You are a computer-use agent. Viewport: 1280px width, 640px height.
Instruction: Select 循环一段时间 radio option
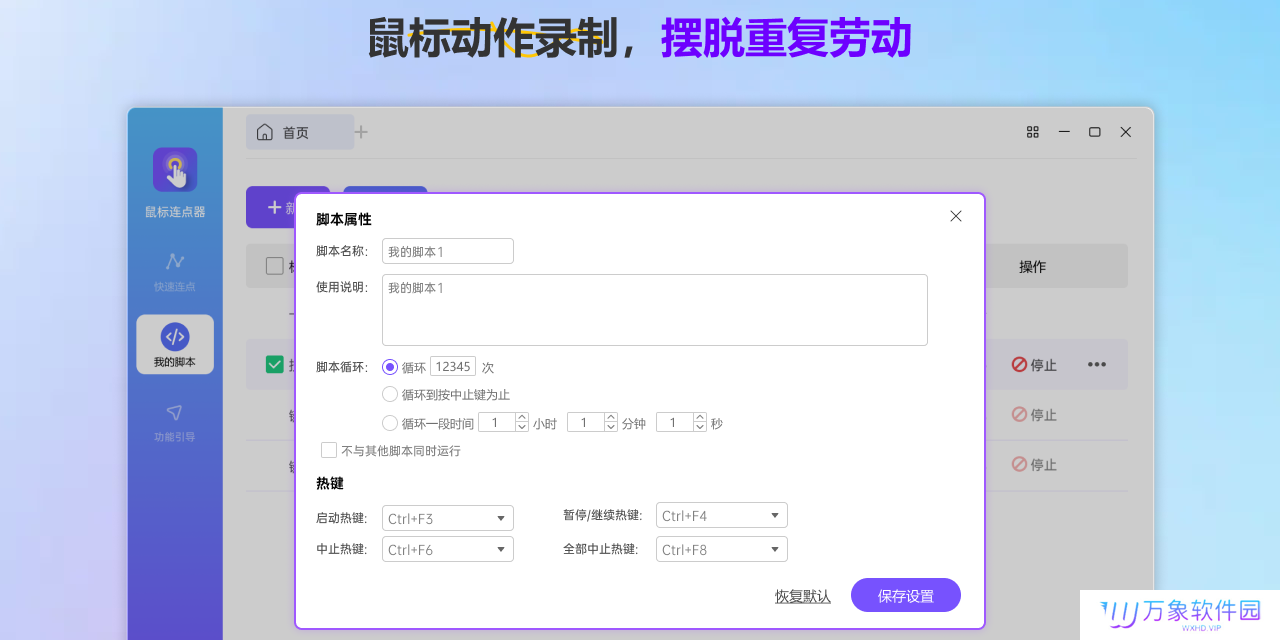pyautogui.click(x=390, y=423)
